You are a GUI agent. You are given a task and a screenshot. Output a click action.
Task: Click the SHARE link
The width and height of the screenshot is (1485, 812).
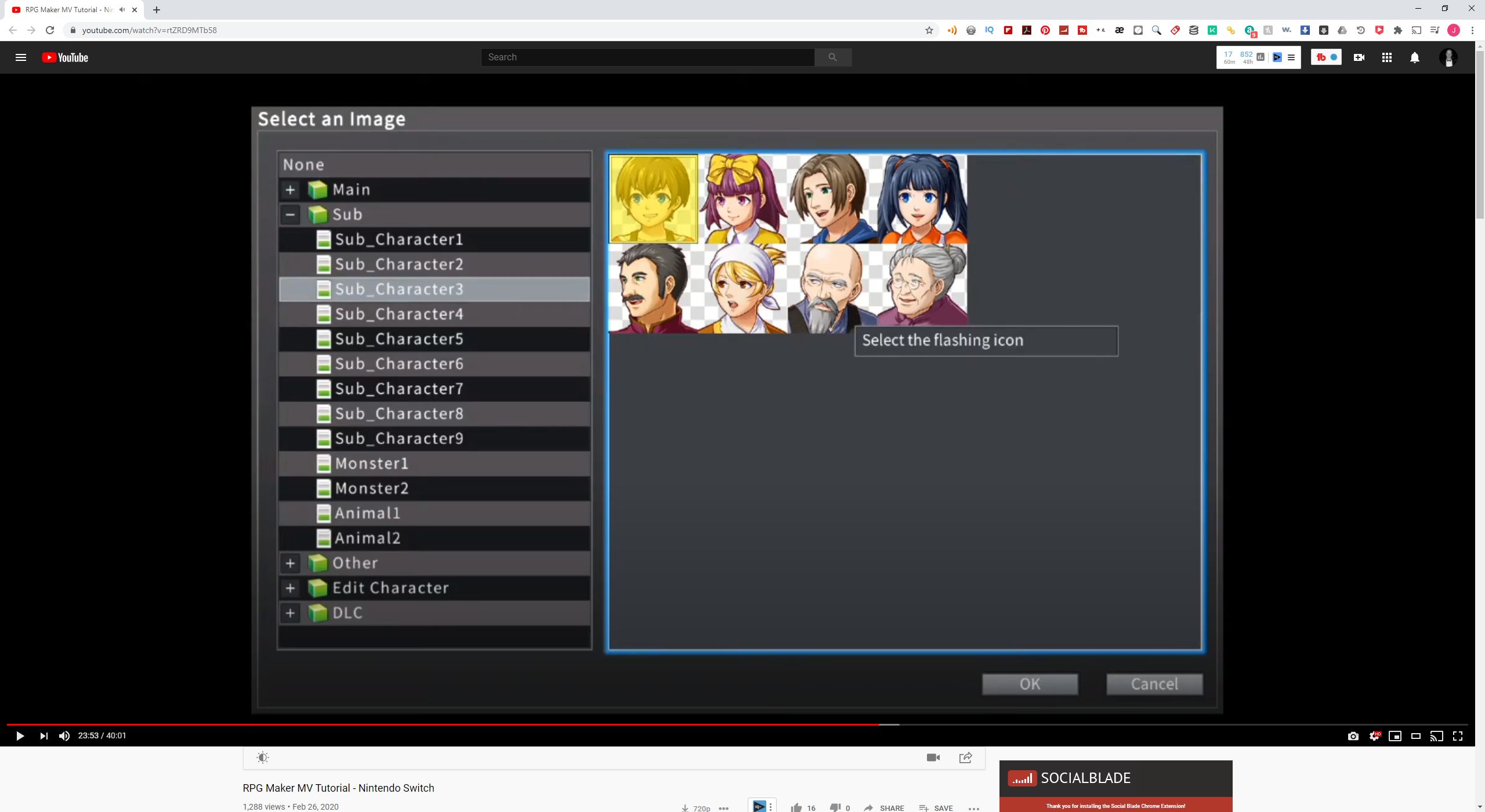[884, 807]
